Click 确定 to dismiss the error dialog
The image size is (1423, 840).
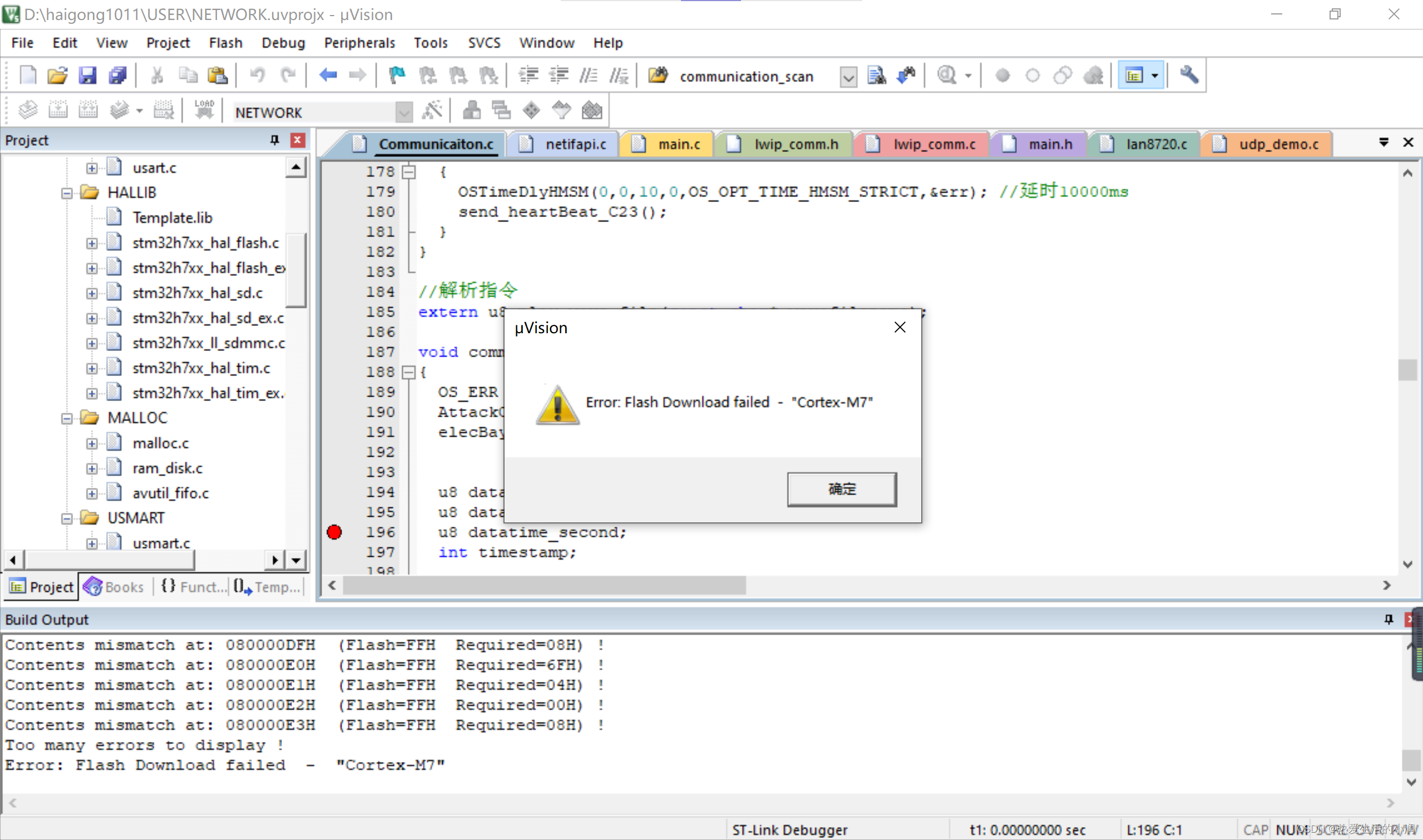[841, 489]
